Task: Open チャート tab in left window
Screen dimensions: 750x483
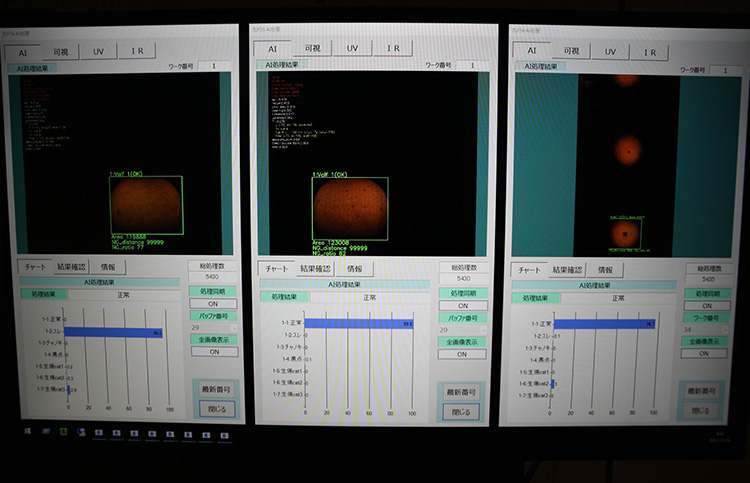Action: [35, 267]
